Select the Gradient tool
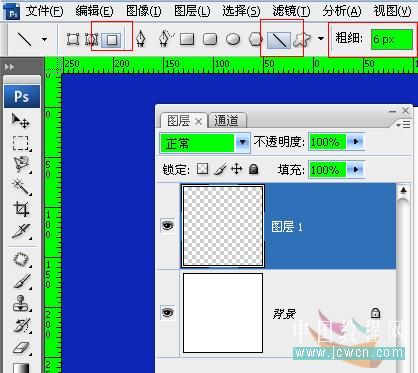The height and width of the screenshot is (373, 418). [x=21, y=368]
